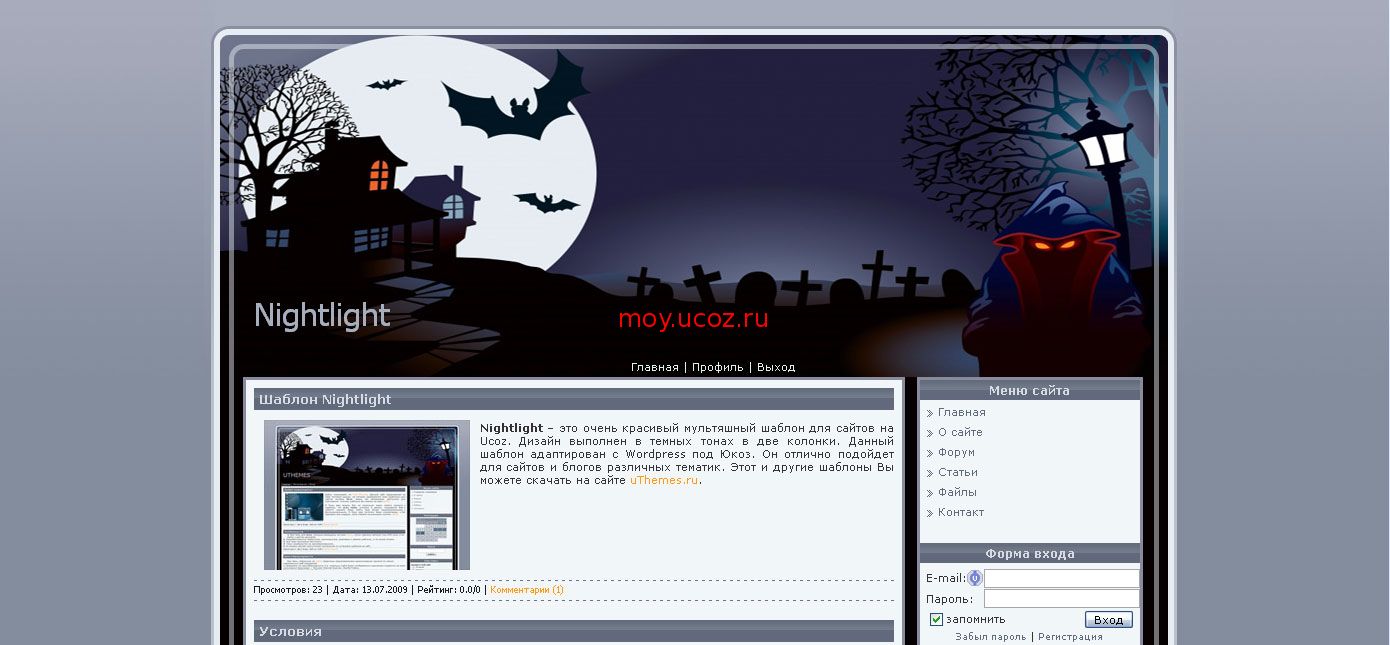The height and width of the screenshot is (645, 1390).
Task: Open the Nightlight template preview thumbnail
Action: [x=367, y=495]
